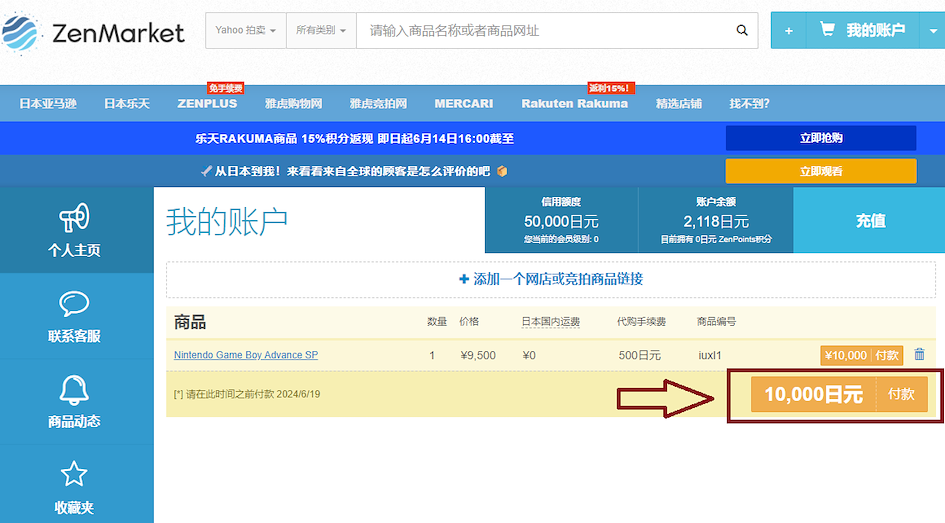The width and height of the screenshot is (945, 523).
Task: Open 我的账户 in the header
Action: pyautogui.click(x=875, y=30)
